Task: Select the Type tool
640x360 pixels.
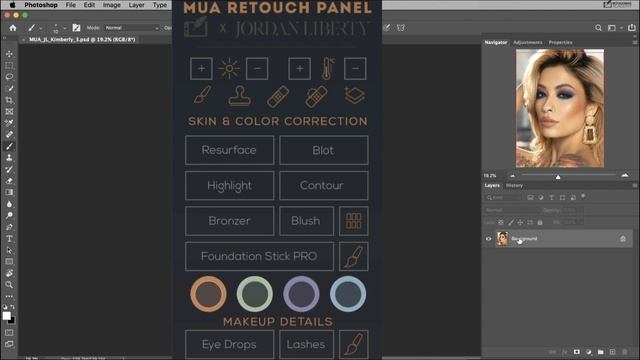Action: pyautogui.click(x=9, y=238)
